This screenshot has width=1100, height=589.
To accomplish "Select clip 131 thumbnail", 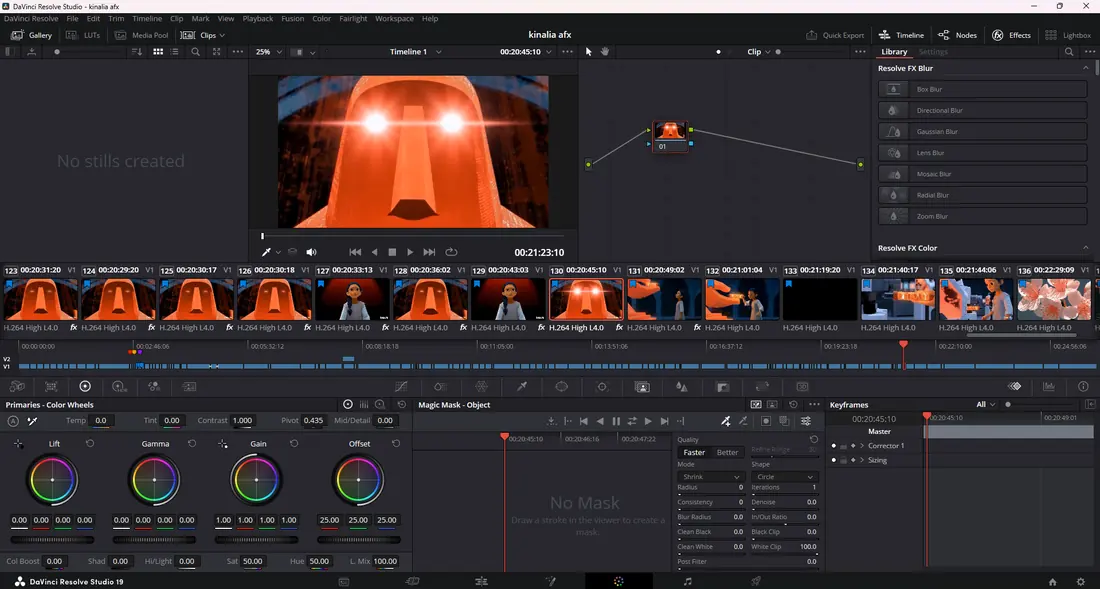I will pos(664,299).
